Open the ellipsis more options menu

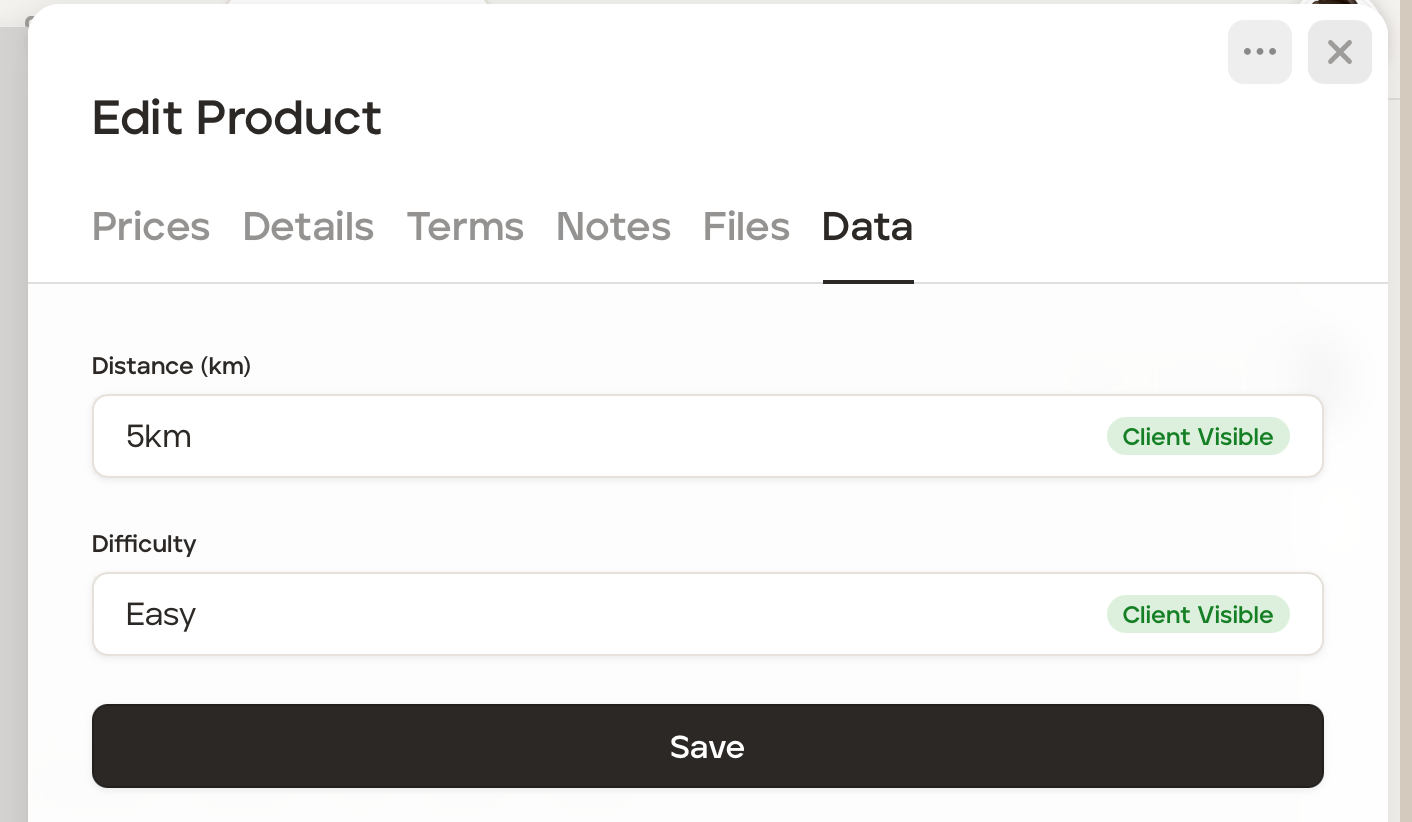click(1259, 52)
